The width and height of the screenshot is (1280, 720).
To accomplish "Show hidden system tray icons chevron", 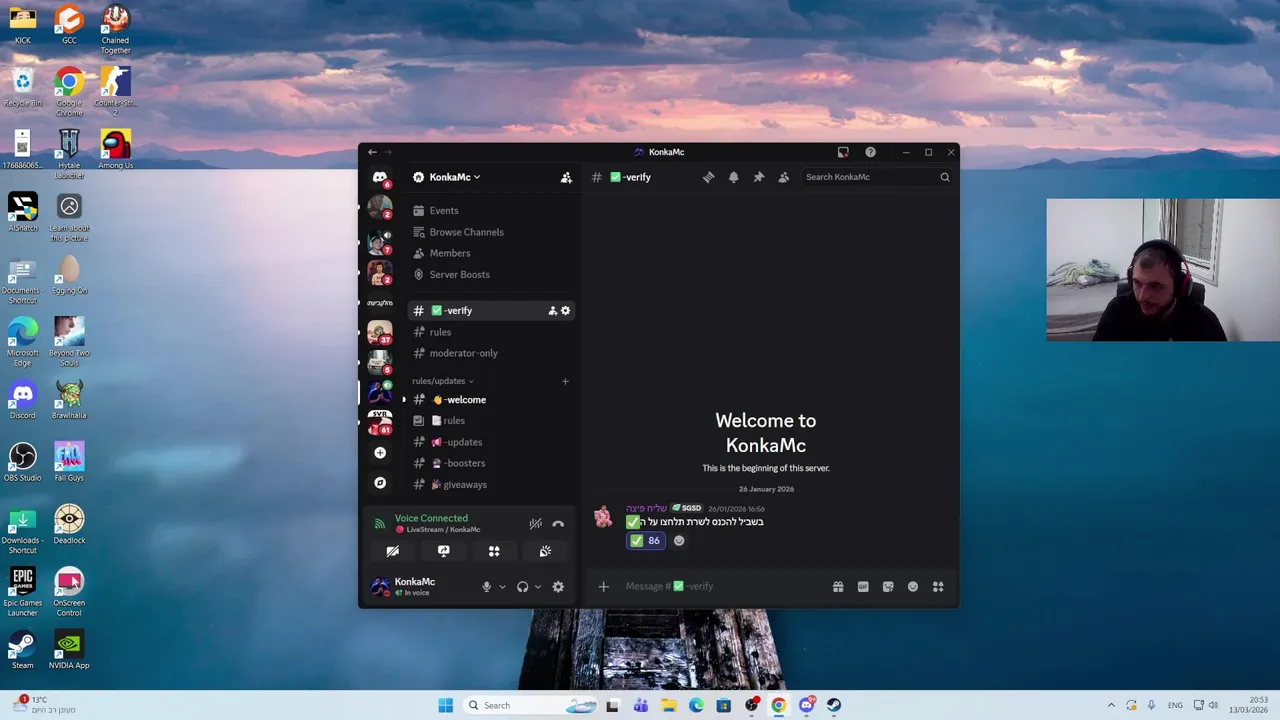I will pyautogui.click(x=1110, y=706).
